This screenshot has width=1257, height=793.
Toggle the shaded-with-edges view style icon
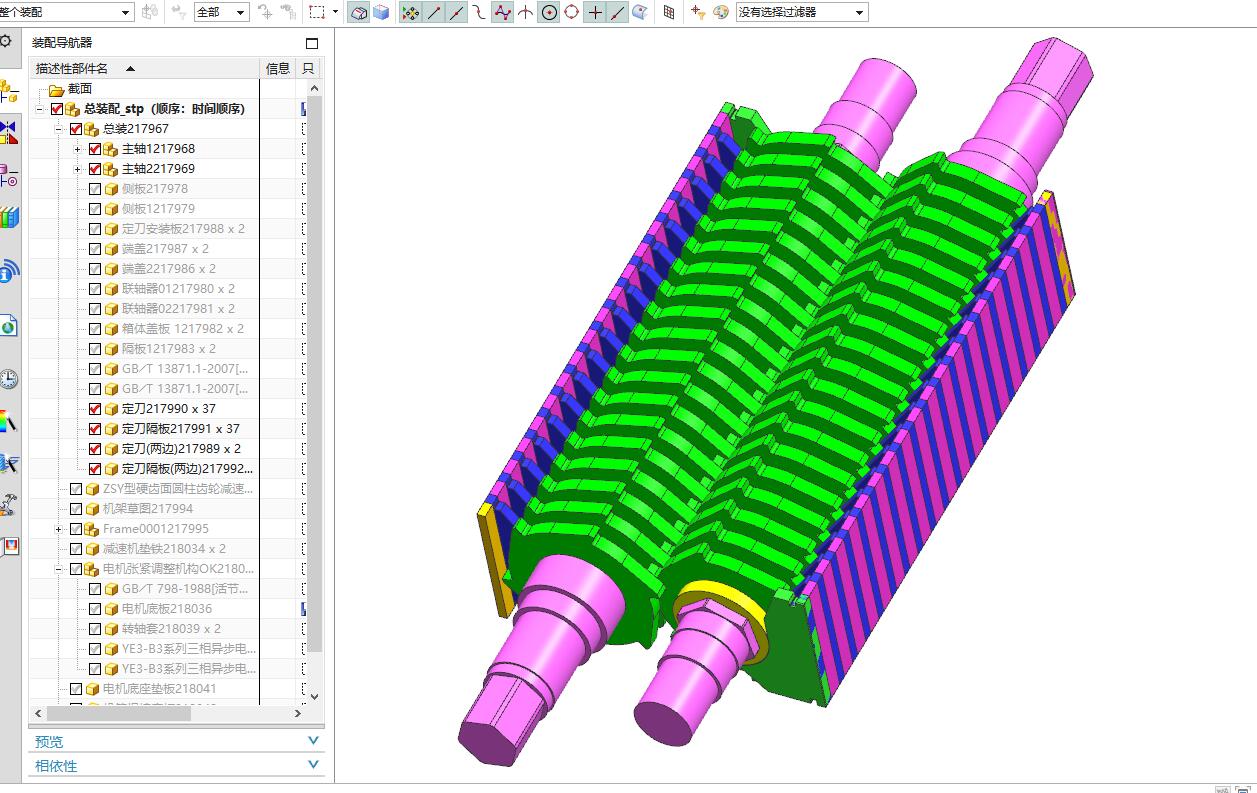pos(359,12)
